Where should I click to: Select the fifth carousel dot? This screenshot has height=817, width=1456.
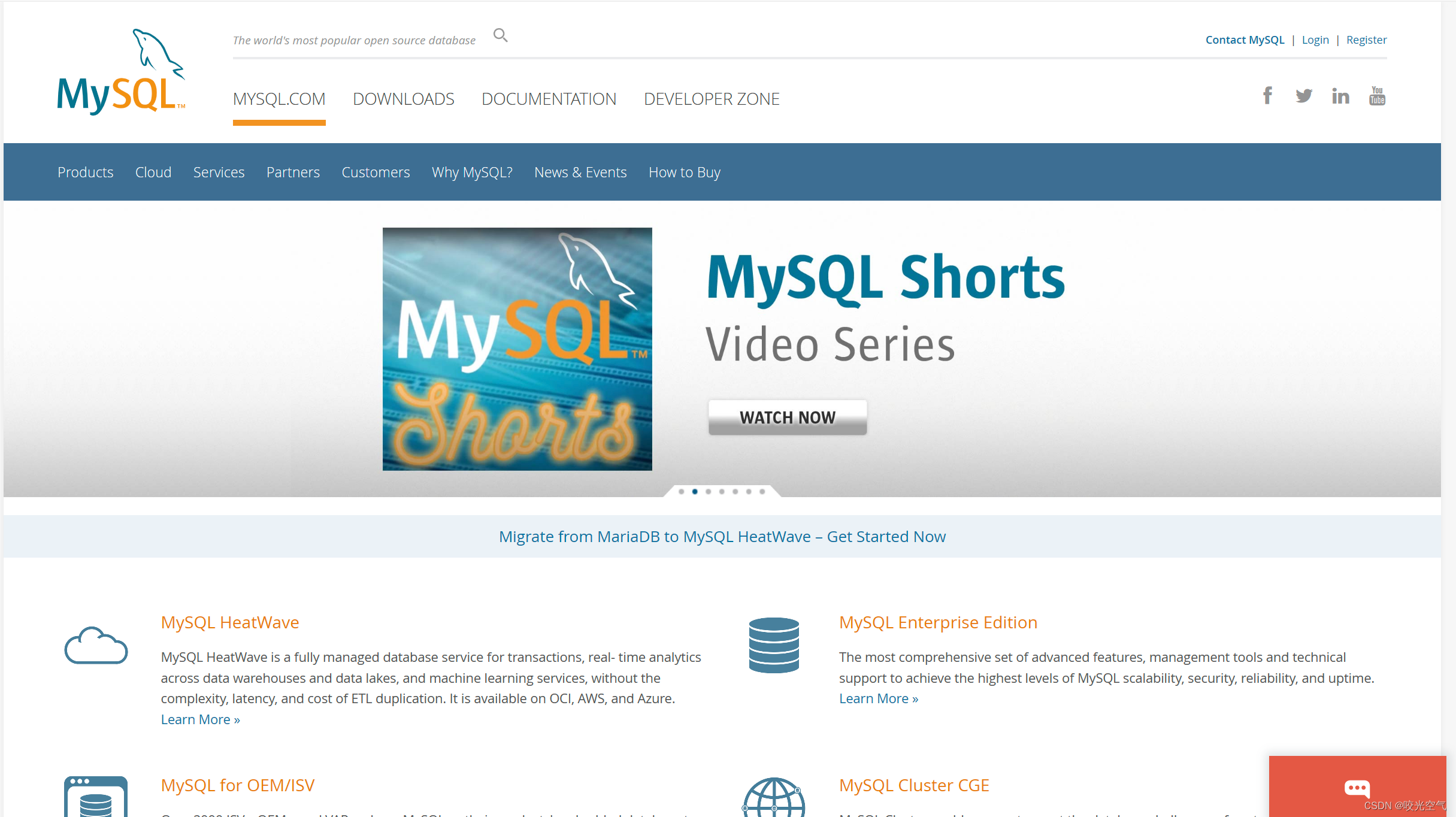735,491
